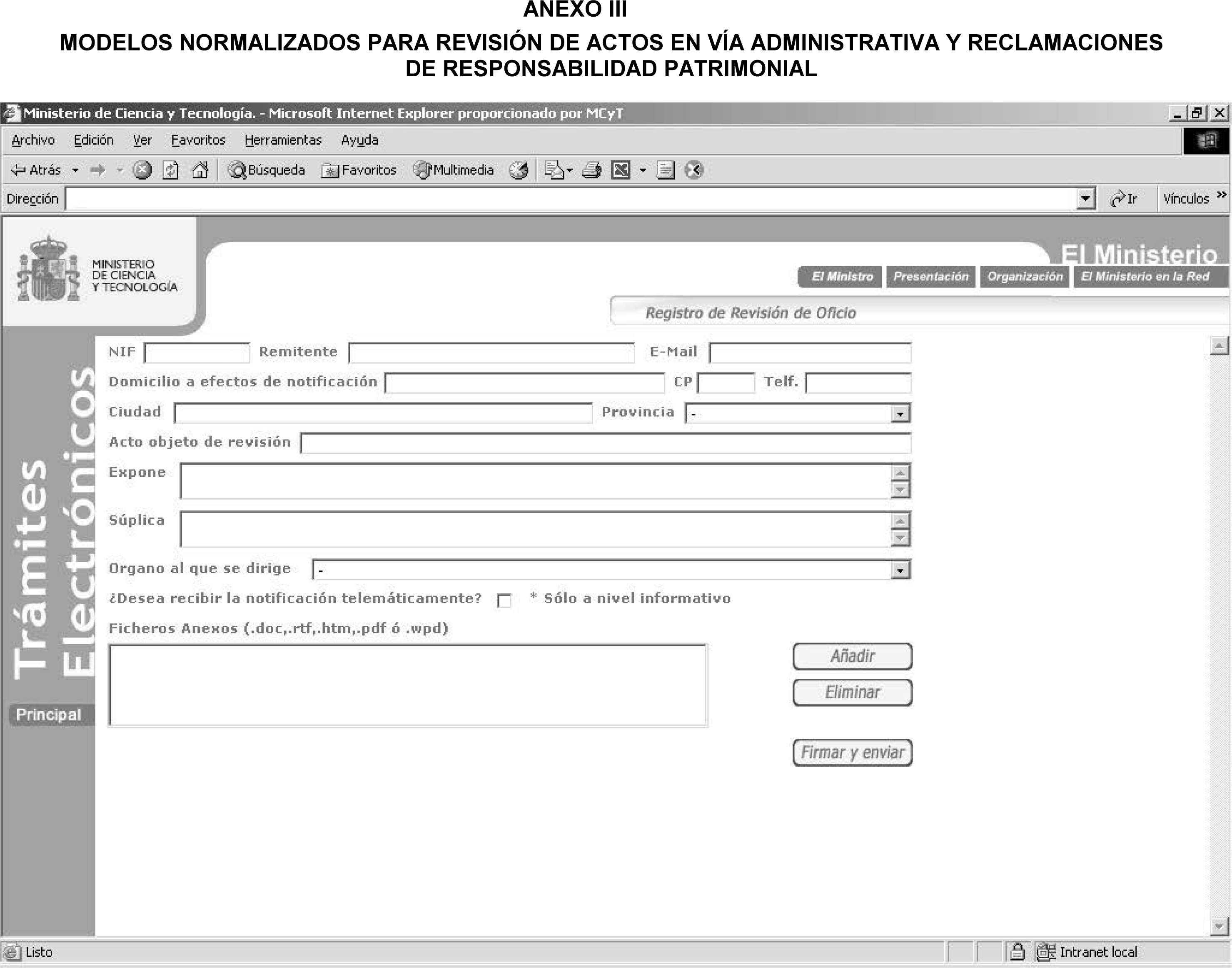Image resolution: width=1232 pixels, height=968 pixels.
Task: Click the CP postal code field
Action: 726,383
